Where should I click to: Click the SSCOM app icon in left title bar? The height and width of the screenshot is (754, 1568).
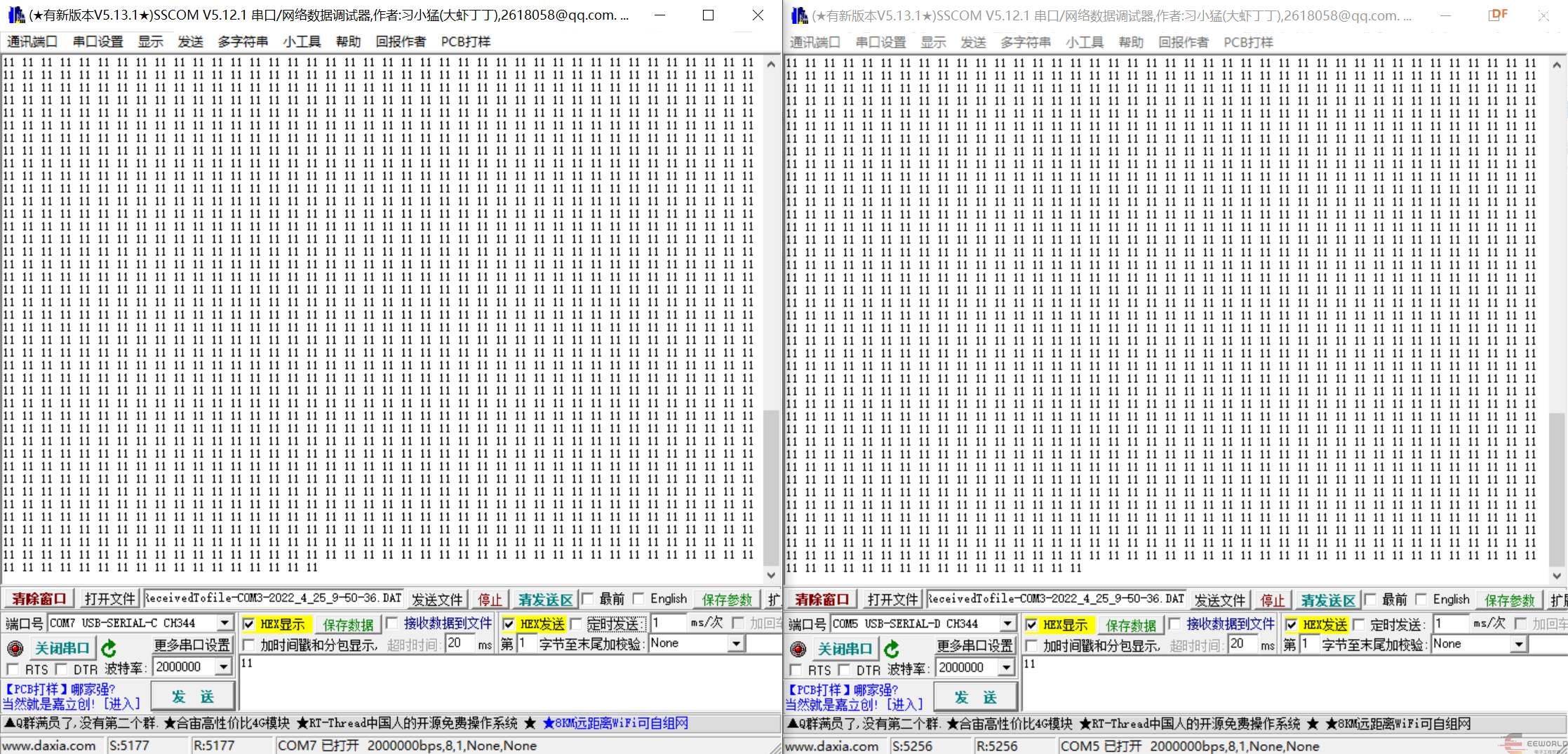[x=15, y=15]
